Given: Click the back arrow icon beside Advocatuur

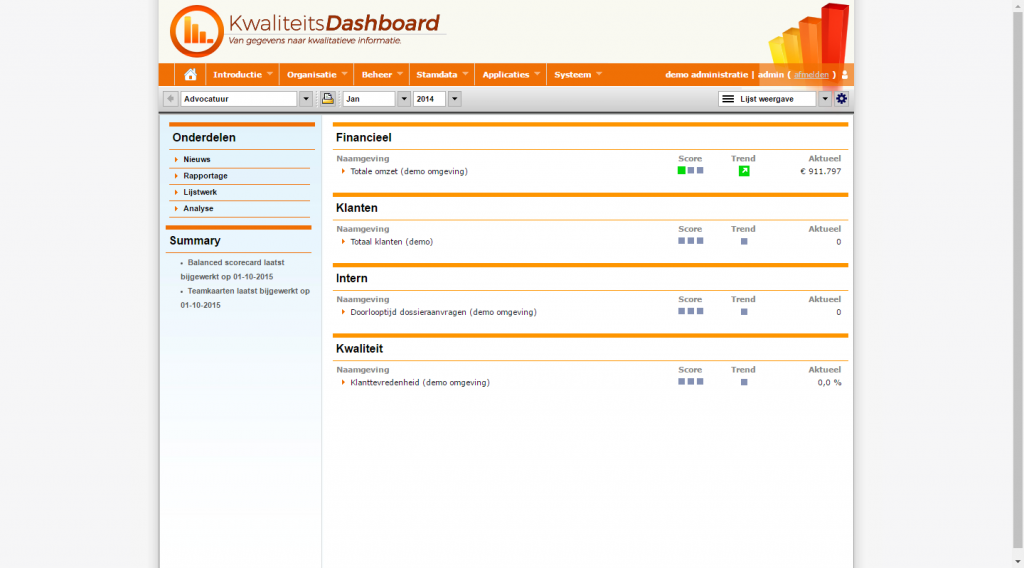Looking at the screenshot, I should pos(170,99).
